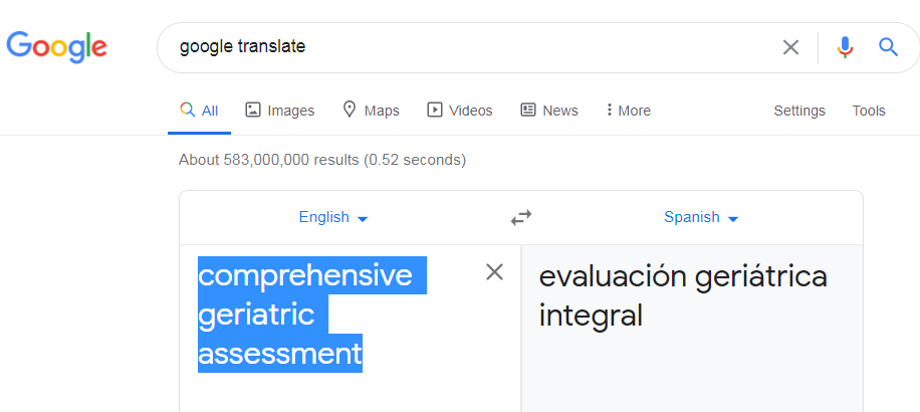Expand the More search options menu
Screen dimensions: 920x412
click(628, 111)
